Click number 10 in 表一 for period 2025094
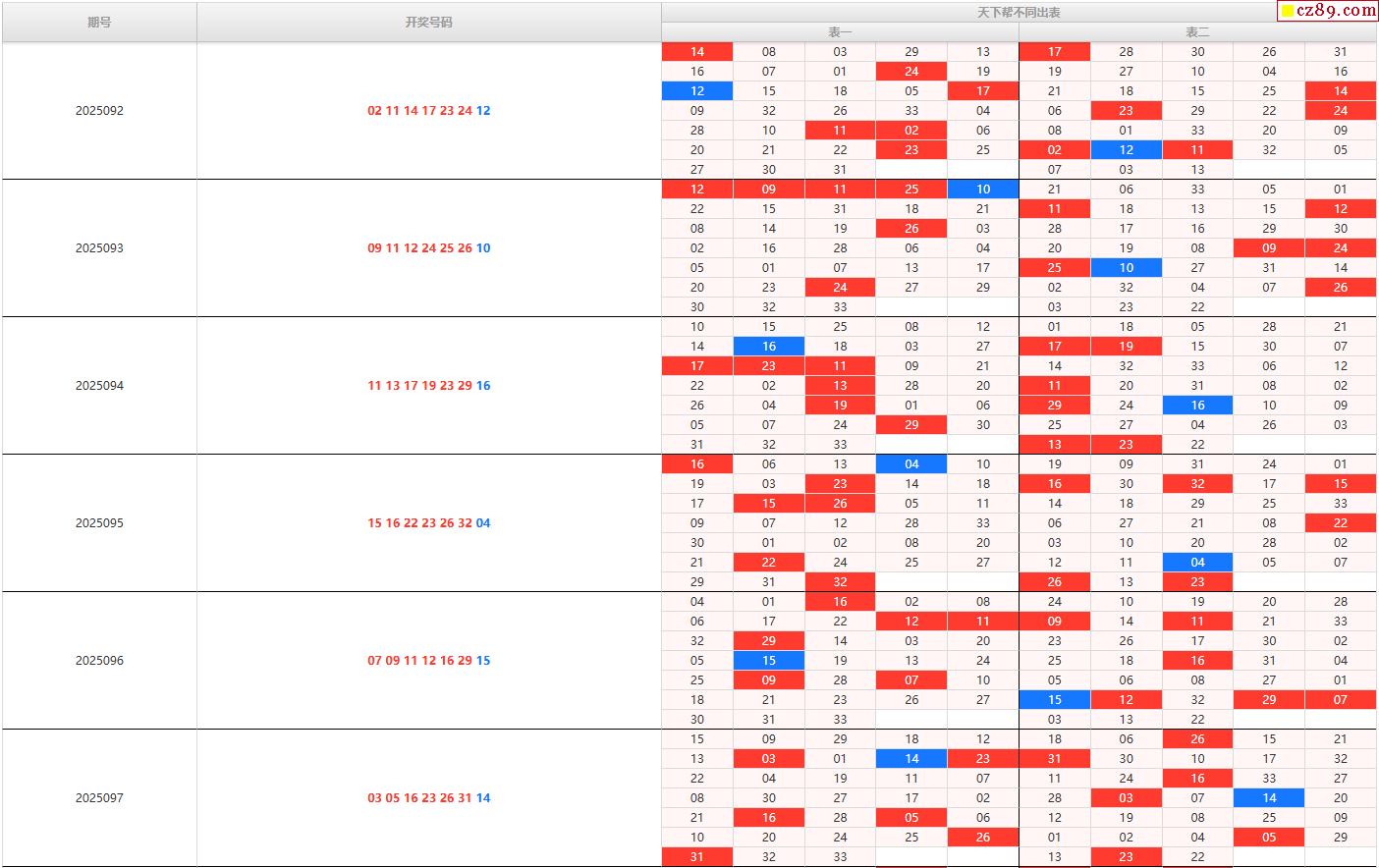This screenshot has height=868, width=1379. click(x=697, y=327)
